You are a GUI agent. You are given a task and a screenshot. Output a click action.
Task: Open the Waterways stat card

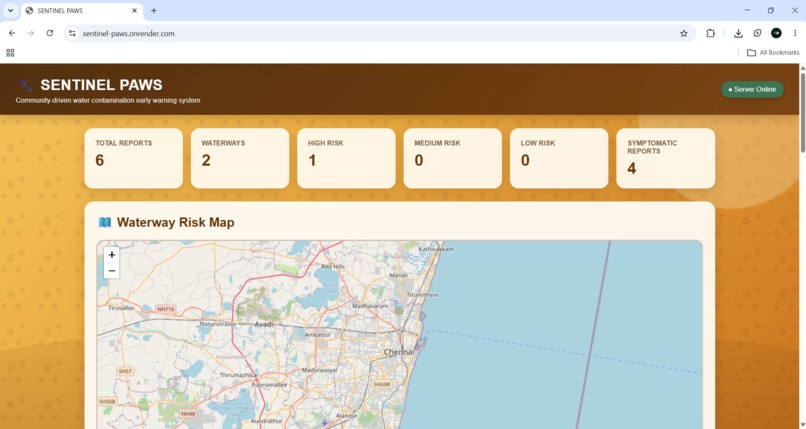[x=240, y=158]
